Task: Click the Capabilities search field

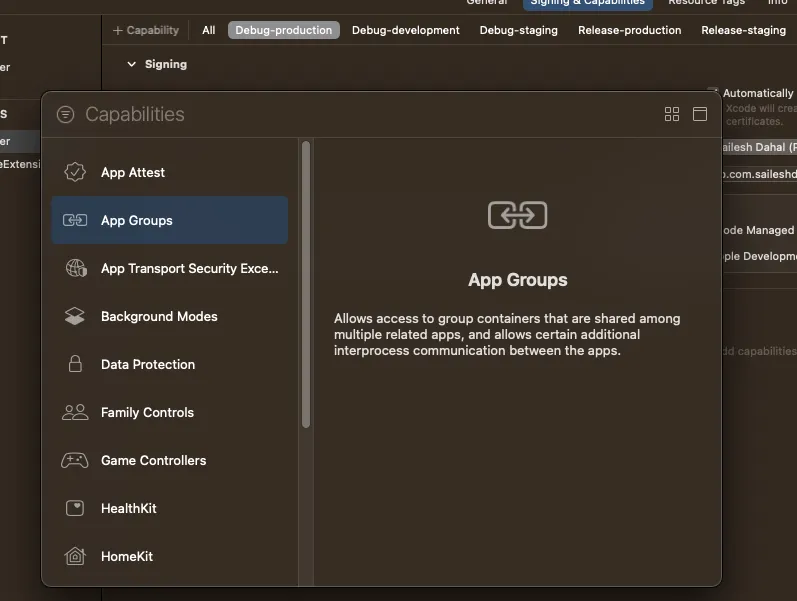Action: [x=370, y=114]
